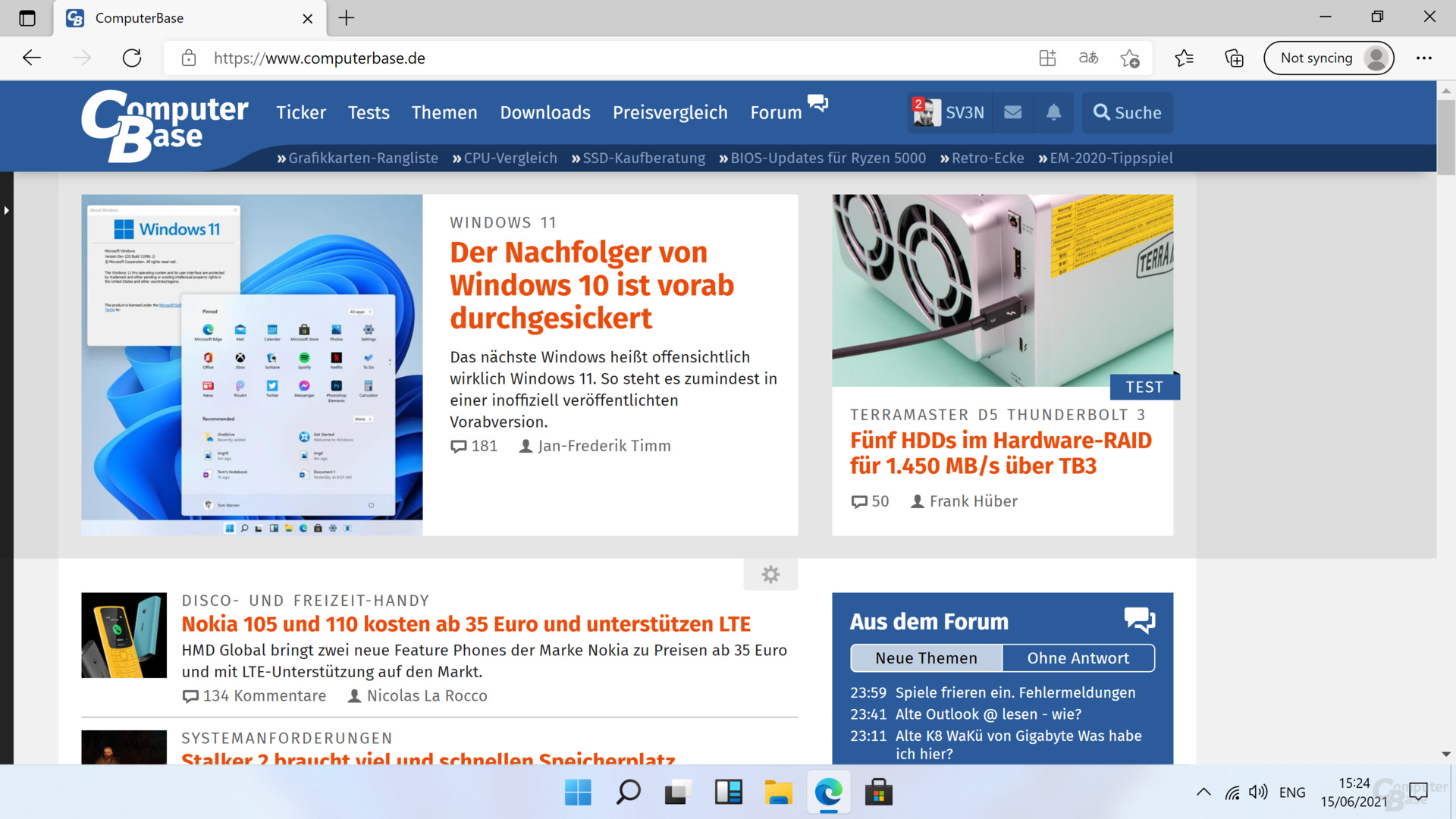Open Task View on taskbar

(x=678, y=792)
